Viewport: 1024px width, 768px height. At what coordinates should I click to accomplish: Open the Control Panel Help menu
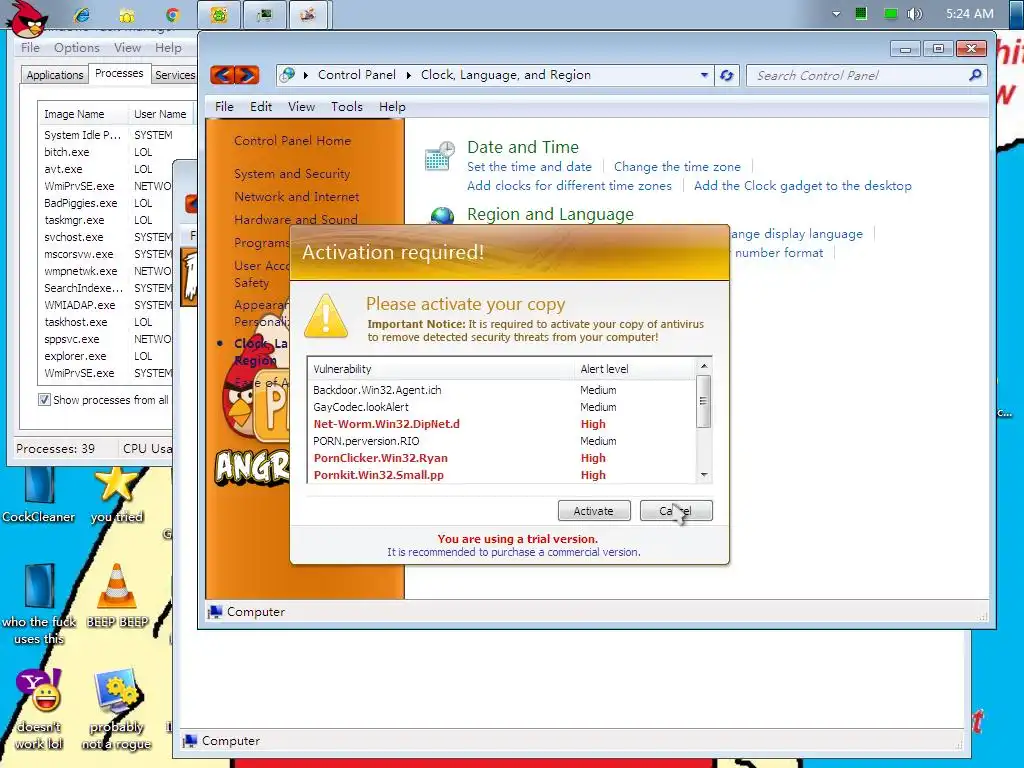coord(392,106)
